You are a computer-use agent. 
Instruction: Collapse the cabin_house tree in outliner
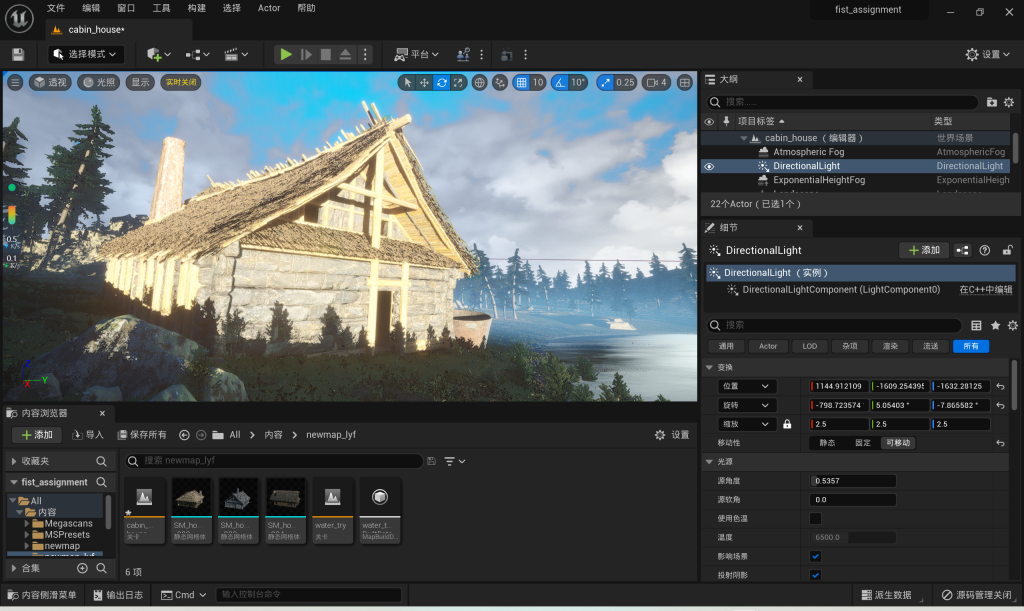click(x=744, y=138)
